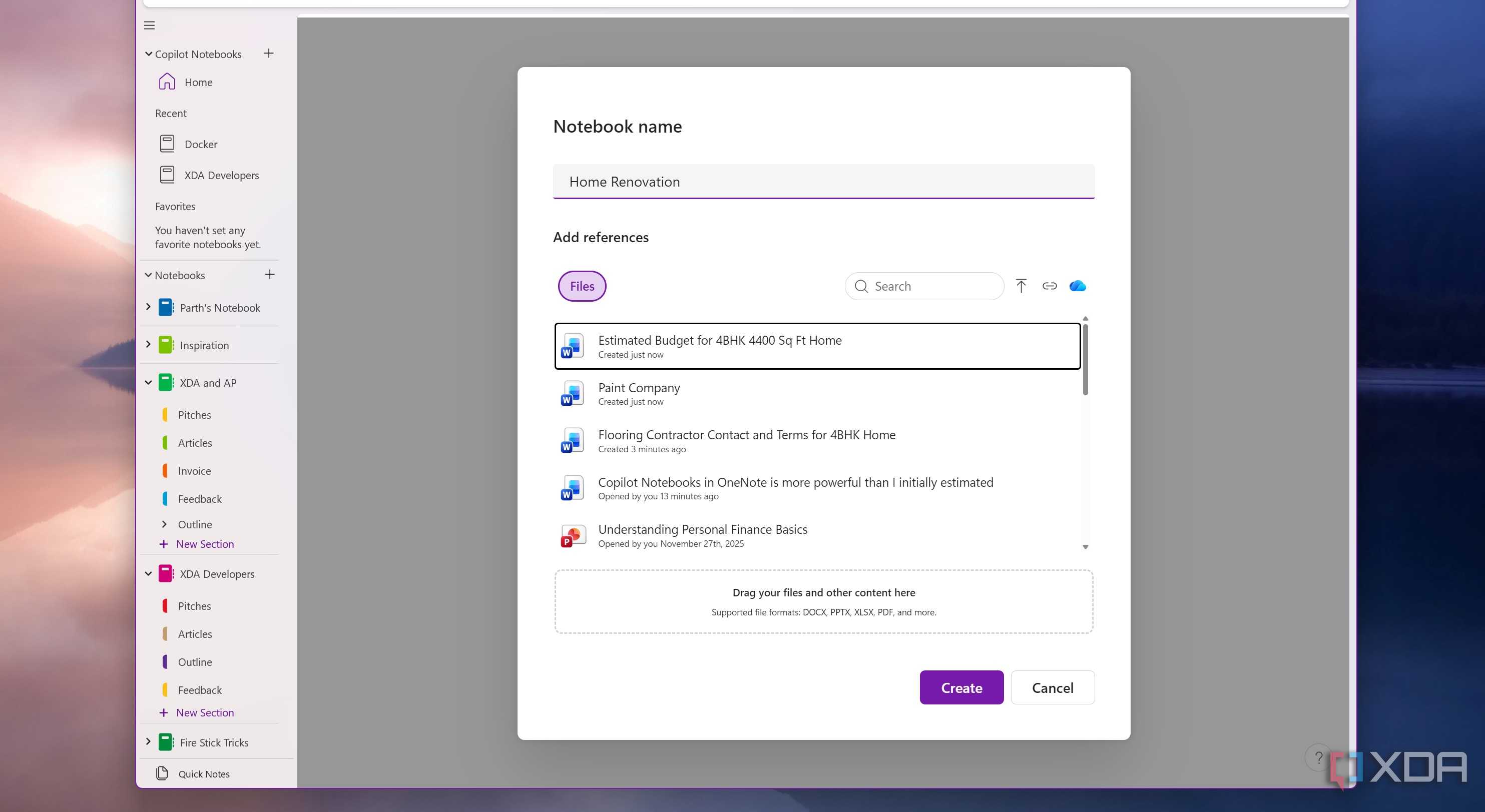Image resolution: width=1485 pixels, height=812 pixels.
Task: Expand Outline section group in XDA and AP
Action: point(164,524)
